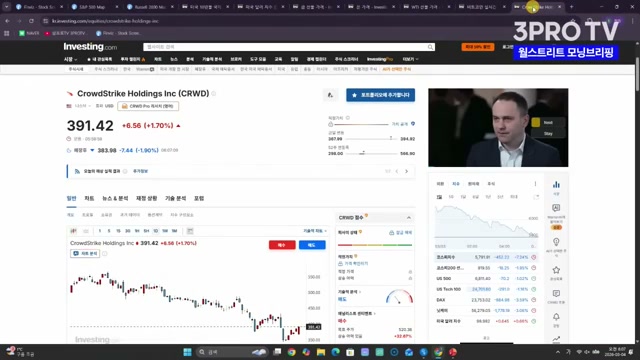Switch to the 기술 분석 tab
The width and height of the screenshot is (640, 360).
(x=176, y=198)
